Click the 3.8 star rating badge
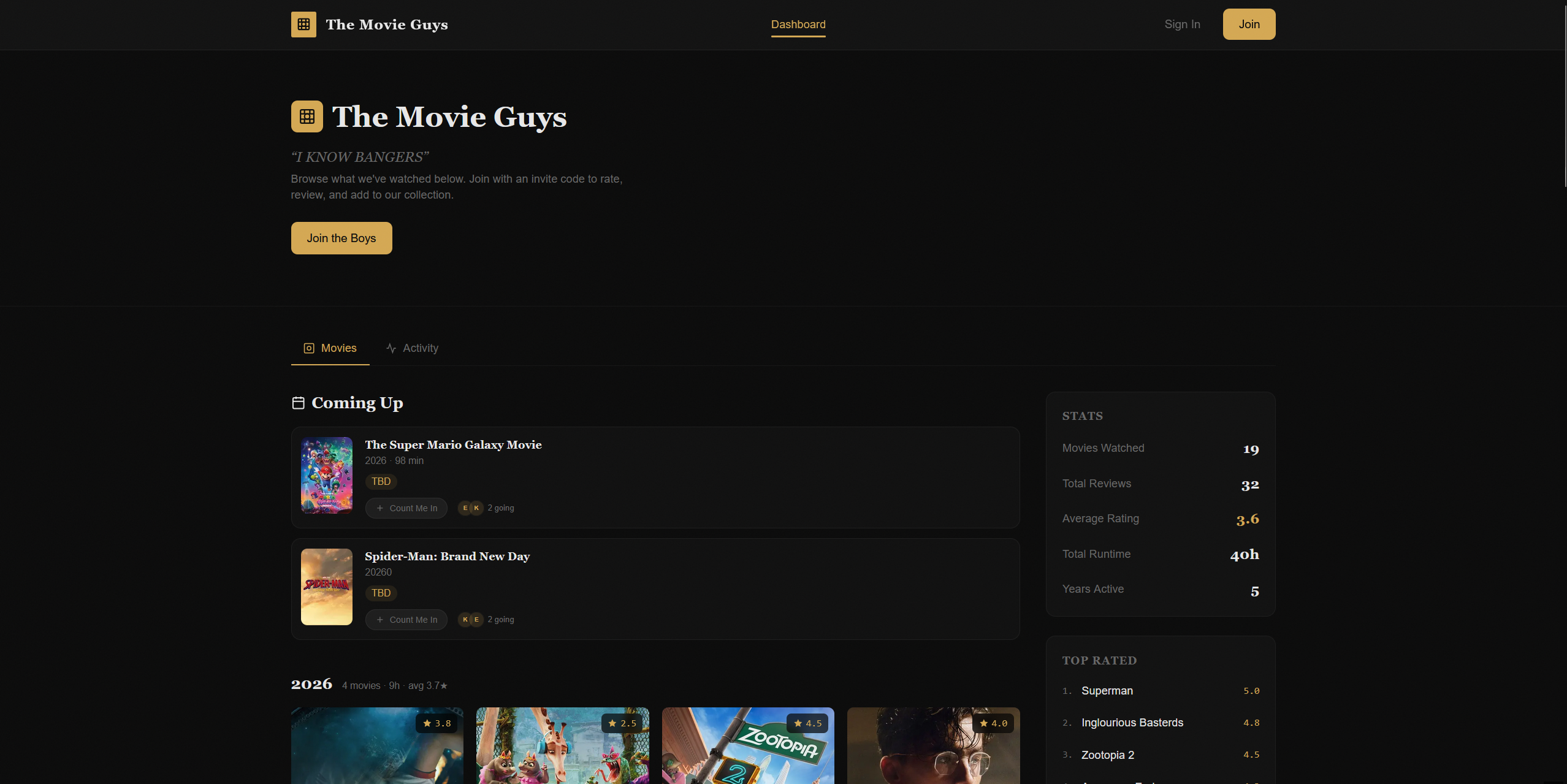The width and height of the screenshot is (1567, 784). click(x=437, y=723)
